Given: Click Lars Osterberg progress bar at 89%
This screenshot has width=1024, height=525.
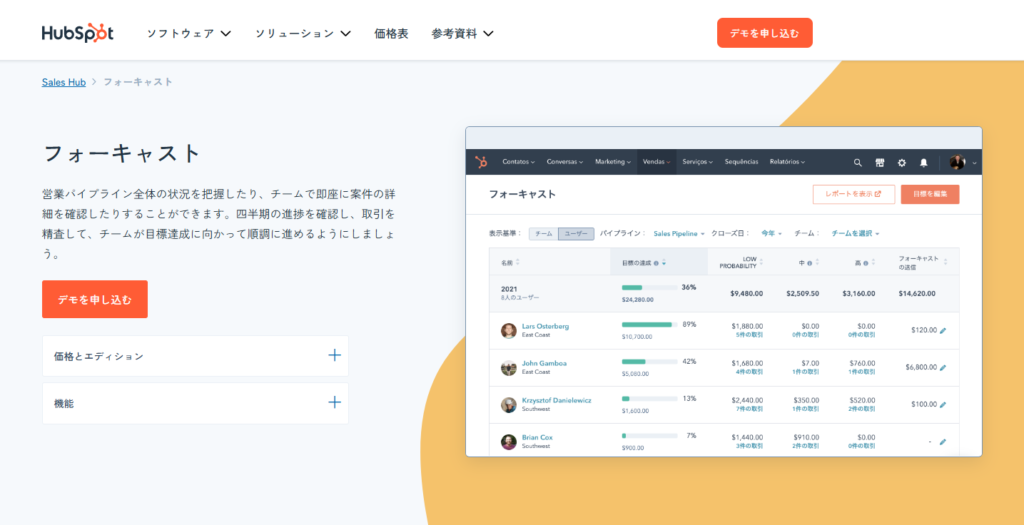Looking at the screenshot, I should pos(649,325).
